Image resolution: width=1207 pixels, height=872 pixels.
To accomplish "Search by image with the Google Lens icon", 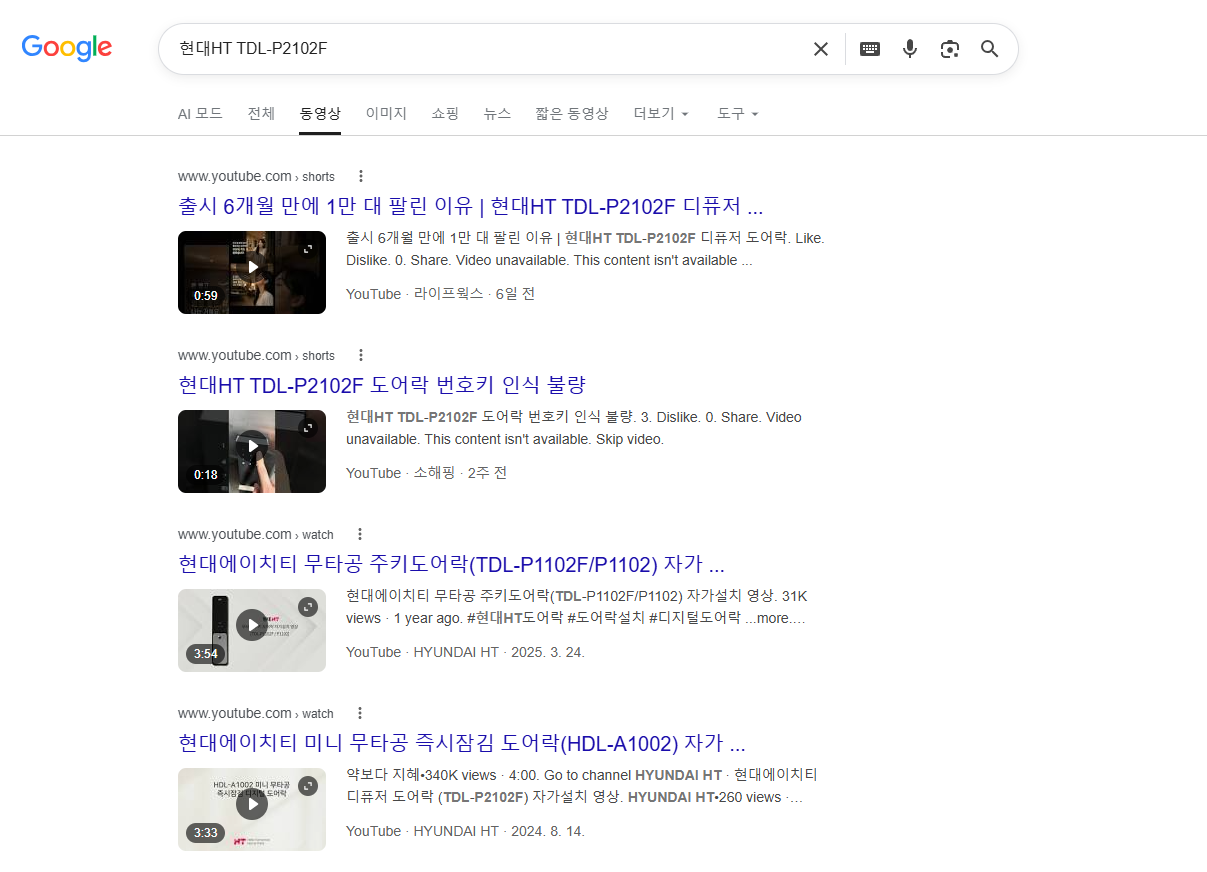I will (950, 49).
